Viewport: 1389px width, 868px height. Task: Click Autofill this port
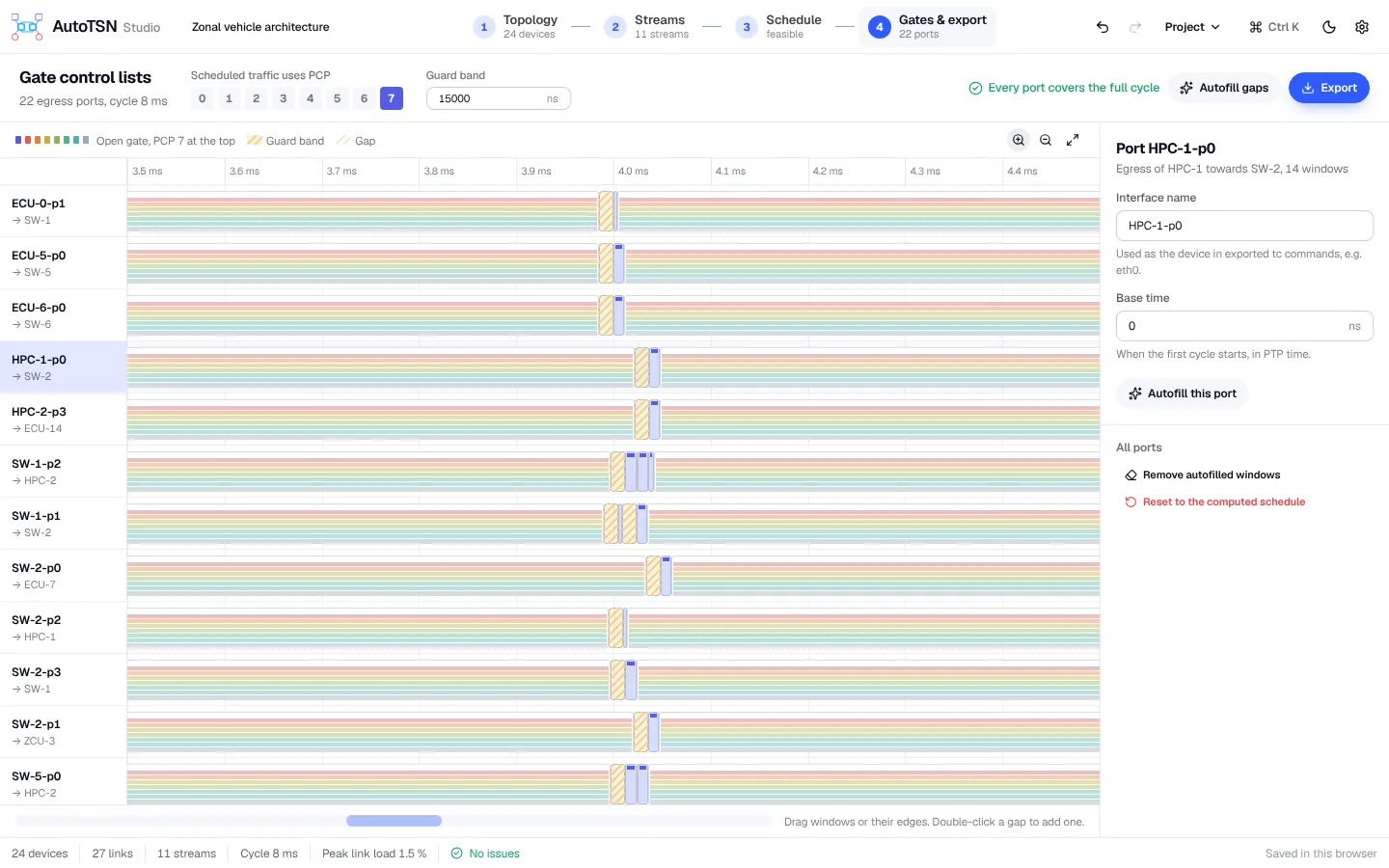[x=1182, y=393]
